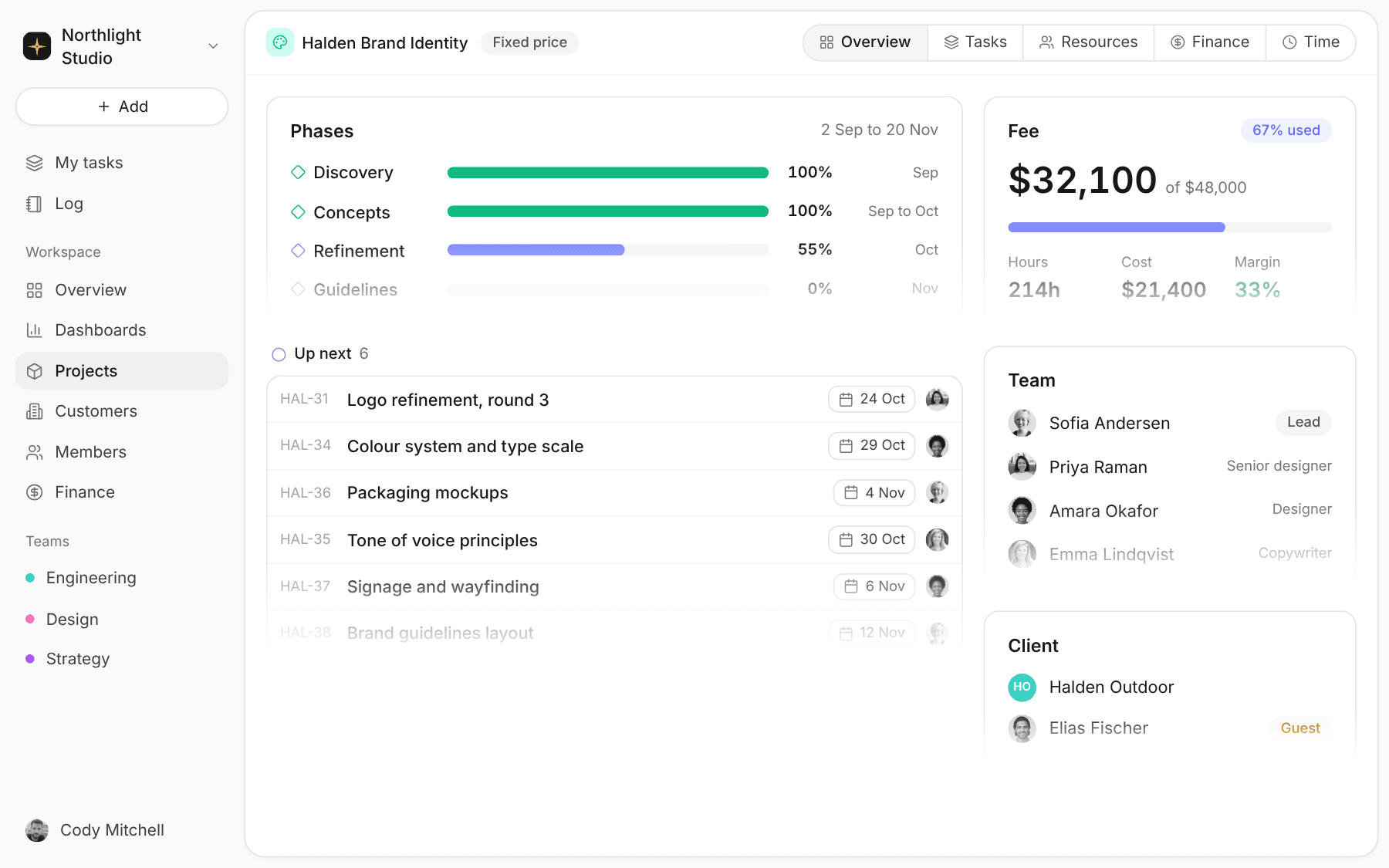Toggle the Up next status circle
The image size is (1389, 868).
coord(279,354)
